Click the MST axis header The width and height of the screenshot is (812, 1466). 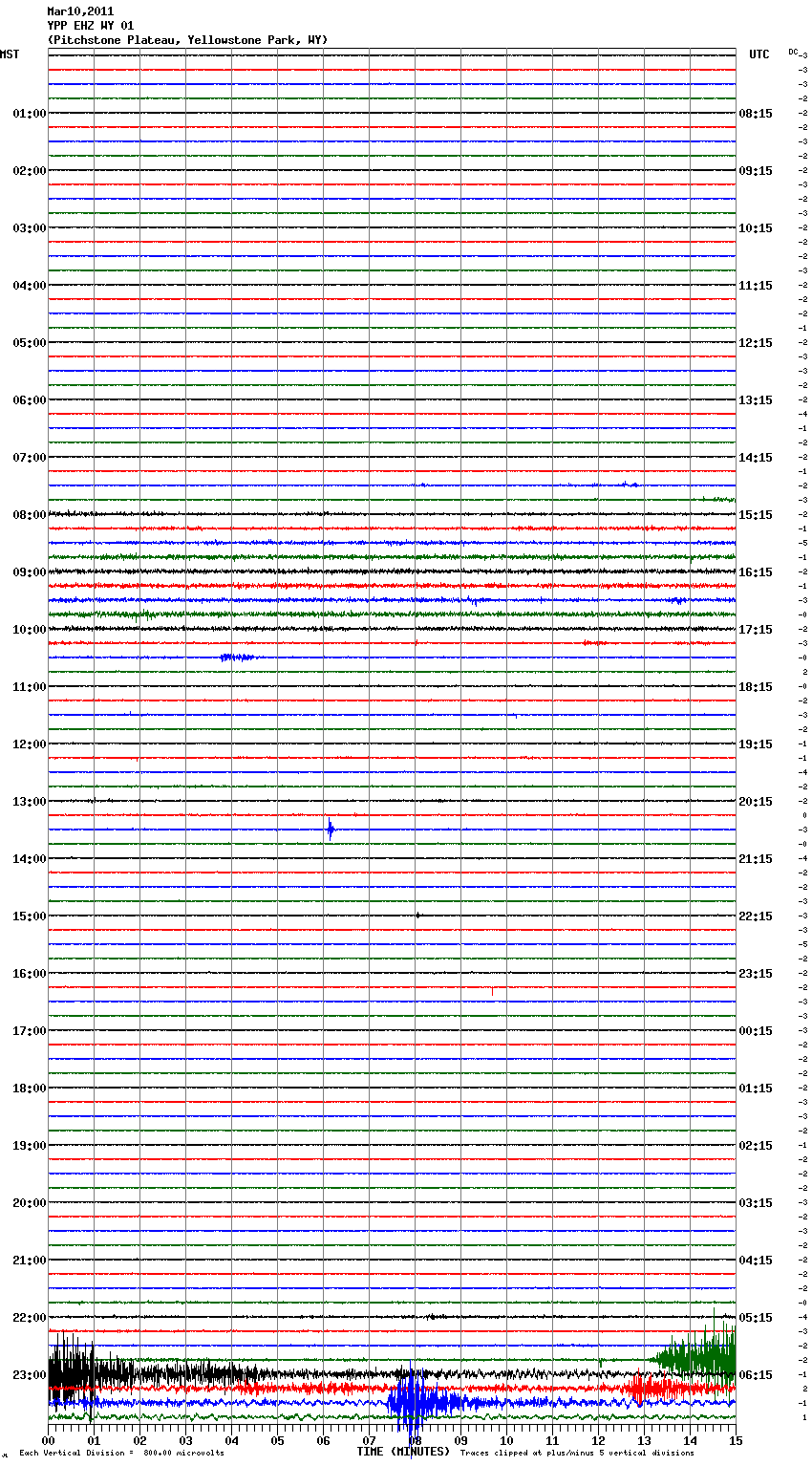(10, 54)
